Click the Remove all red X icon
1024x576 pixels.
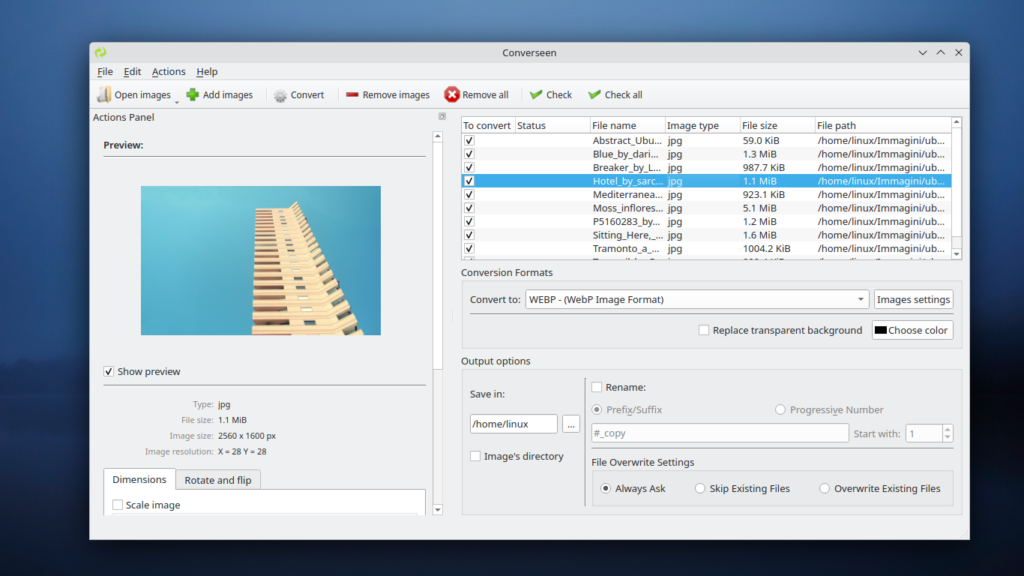click(x=452, y=95)
